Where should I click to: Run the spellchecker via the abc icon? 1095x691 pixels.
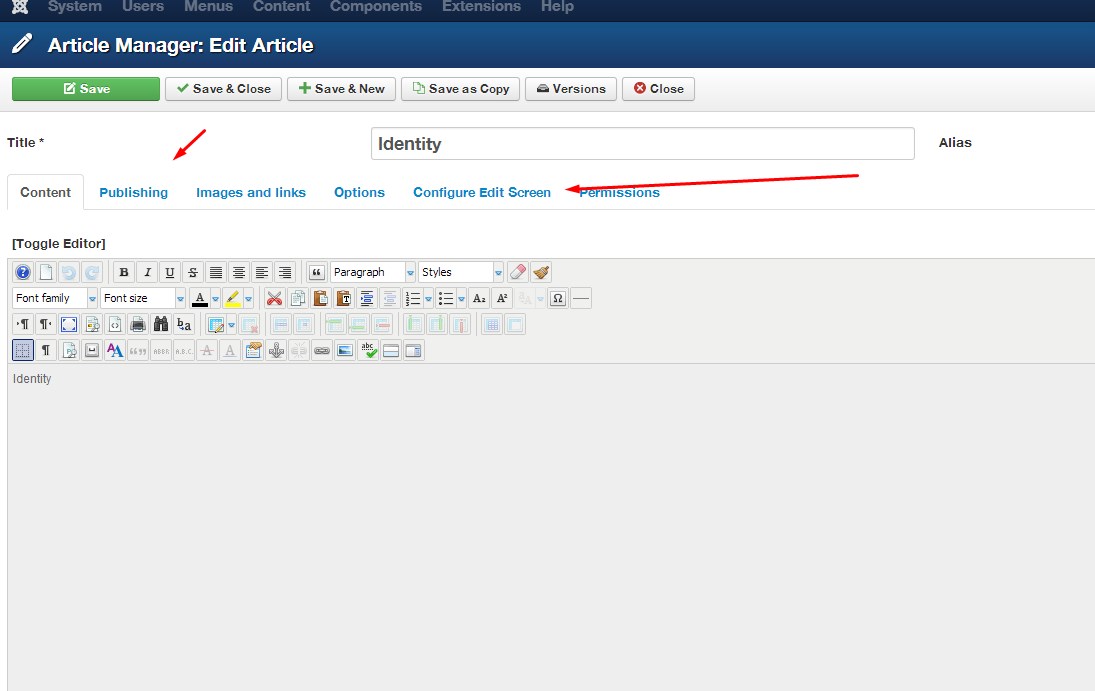[367, 349]
